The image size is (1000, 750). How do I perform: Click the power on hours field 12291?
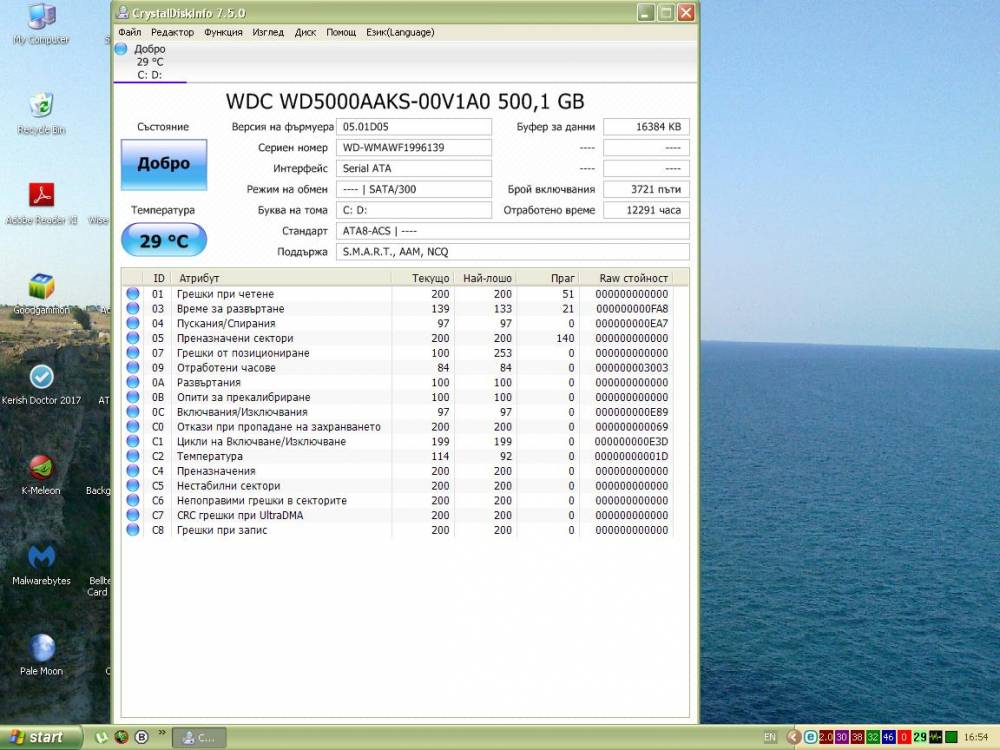[x=646, y=210]
